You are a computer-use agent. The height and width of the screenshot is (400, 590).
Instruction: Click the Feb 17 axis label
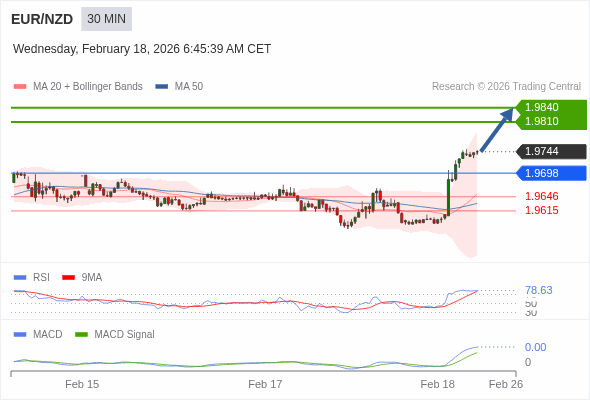pos(265,384)
